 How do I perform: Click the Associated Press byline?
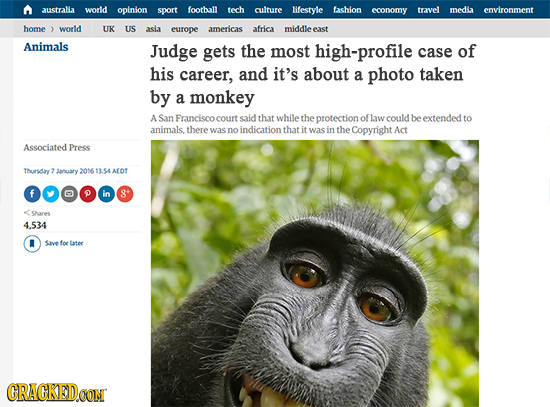point(57,147)
